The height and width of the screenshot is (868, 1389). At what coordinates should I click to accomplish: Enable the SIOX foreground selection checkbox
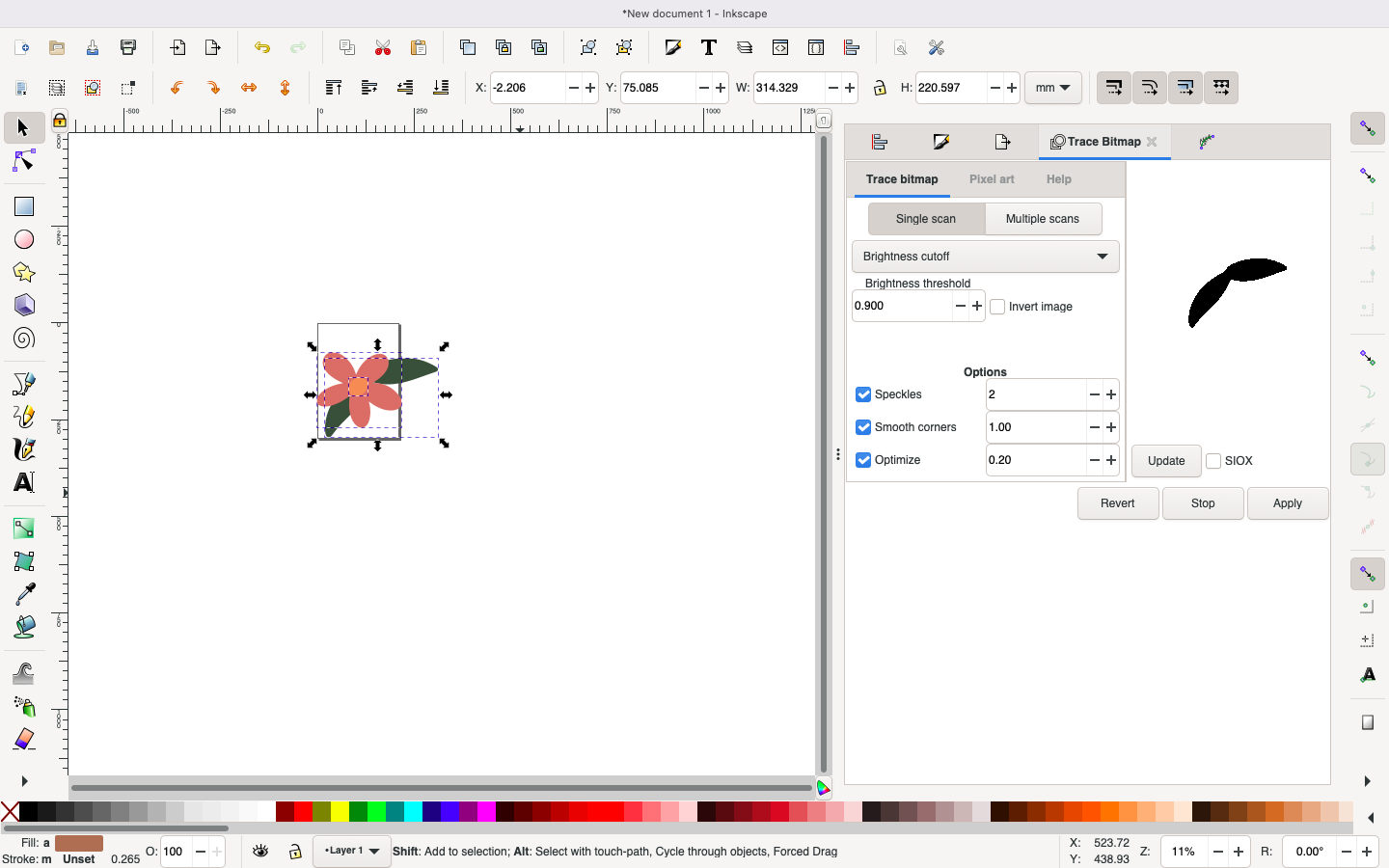1213,461
